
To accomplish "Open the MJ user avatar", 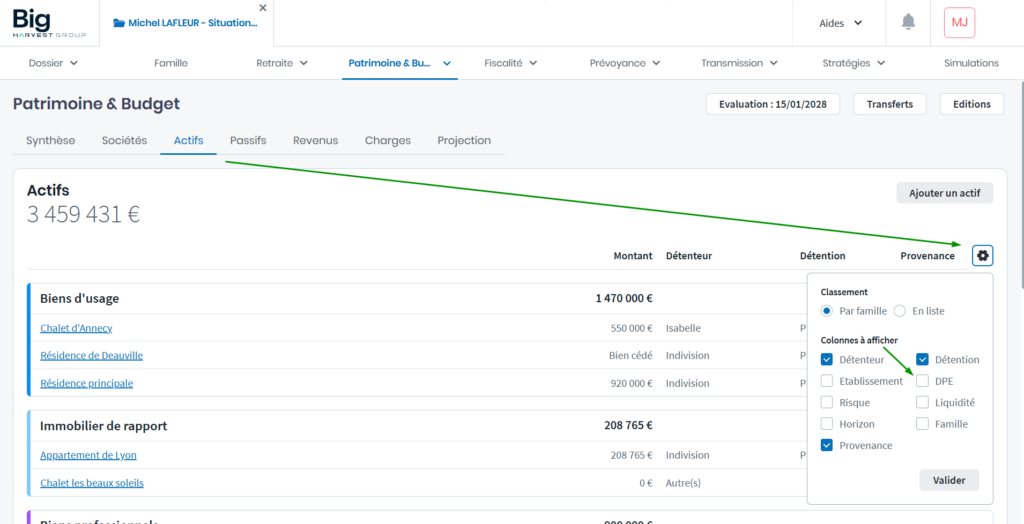I will point(959,22).
